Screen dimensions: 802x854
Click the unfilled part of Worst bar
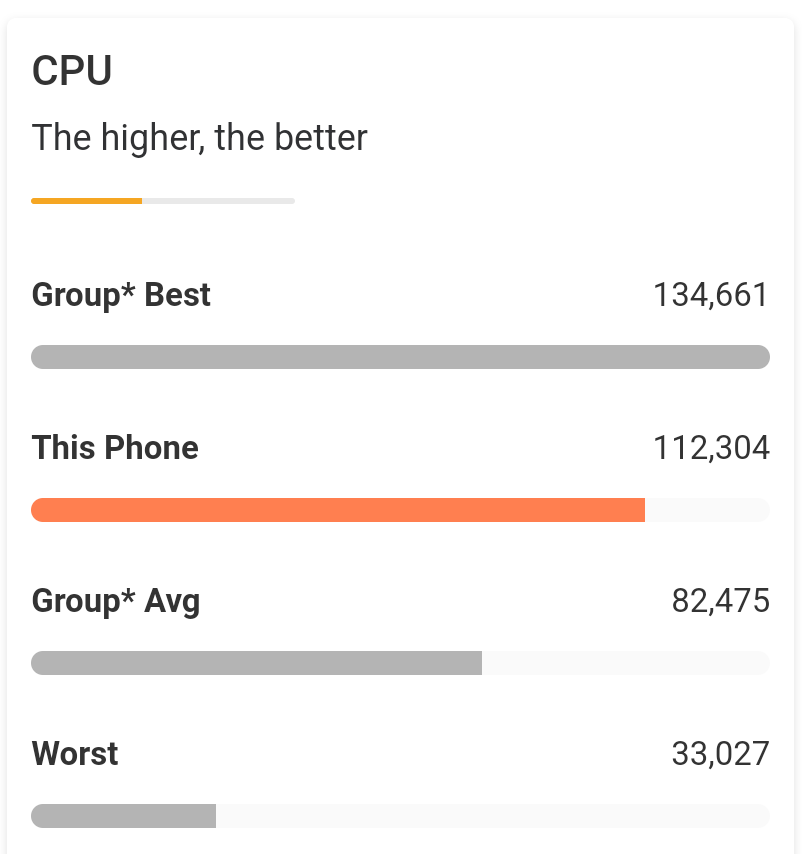(x=492, y=816)
